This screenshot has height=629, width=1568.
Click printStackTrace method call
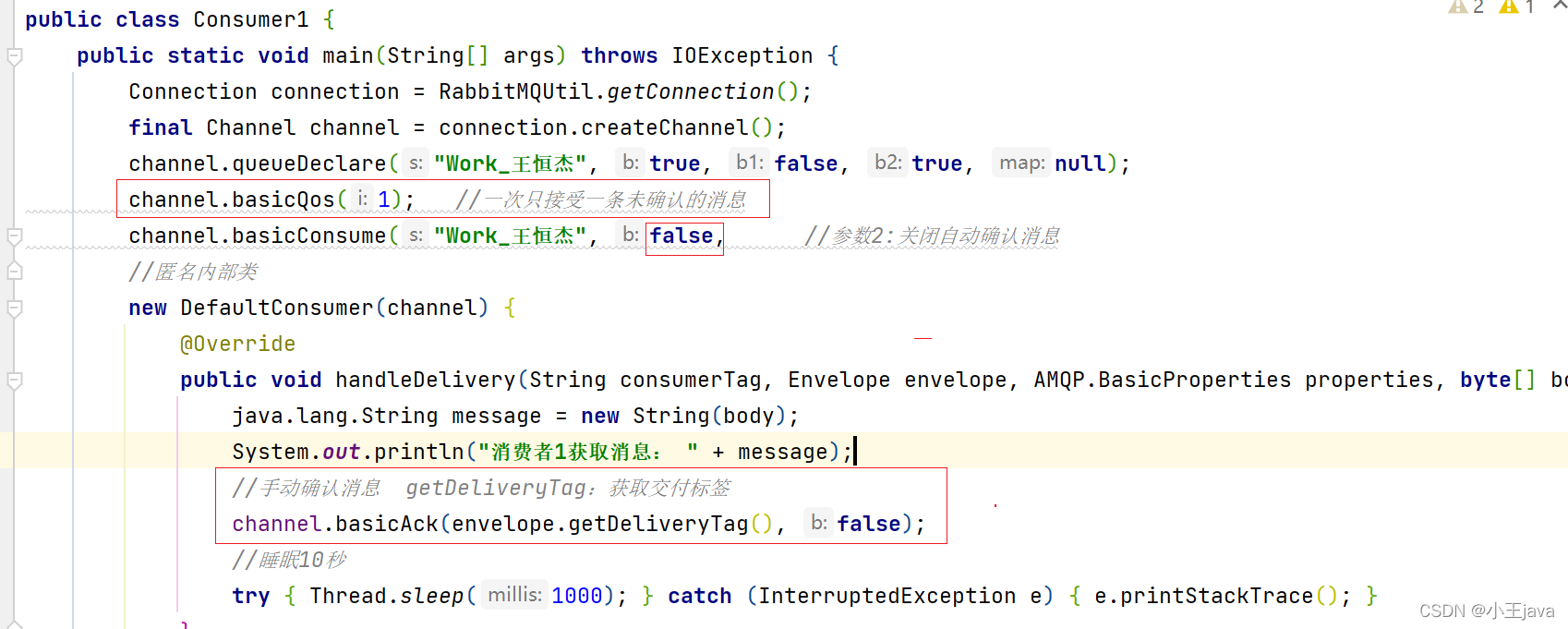[x=1217, y=596]
